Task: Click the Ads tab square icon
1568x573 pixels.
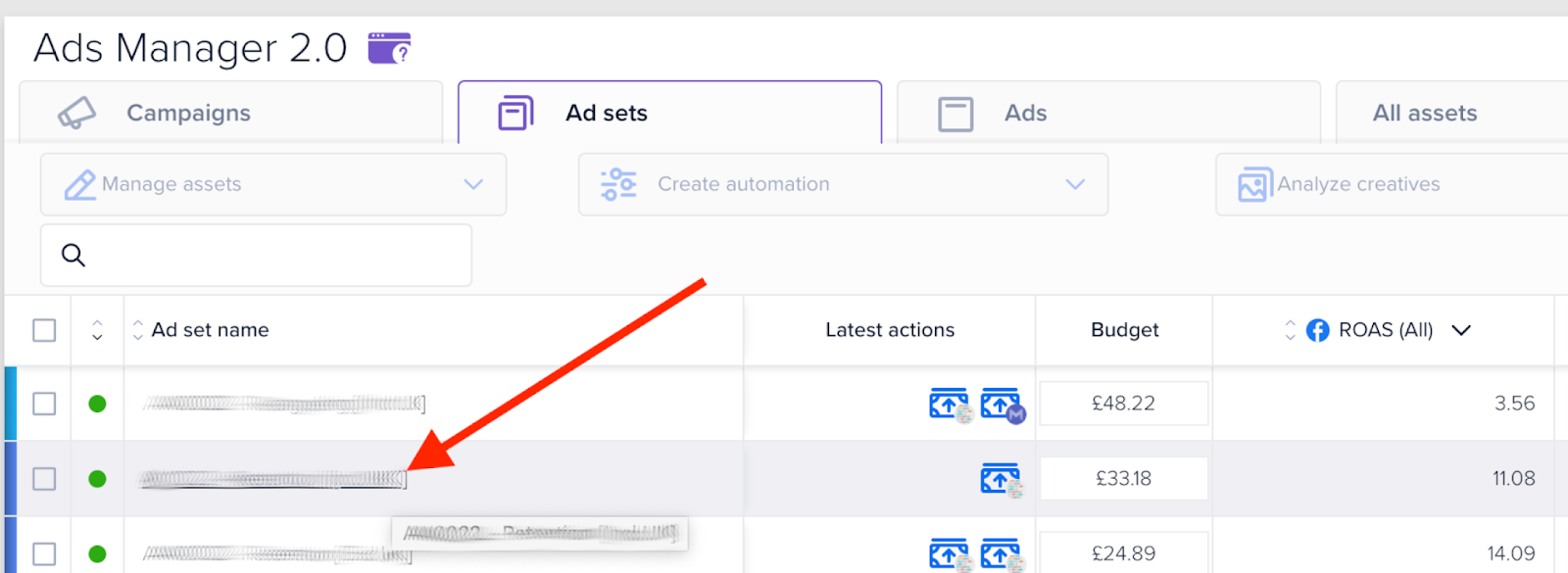Action: point(955,114)
